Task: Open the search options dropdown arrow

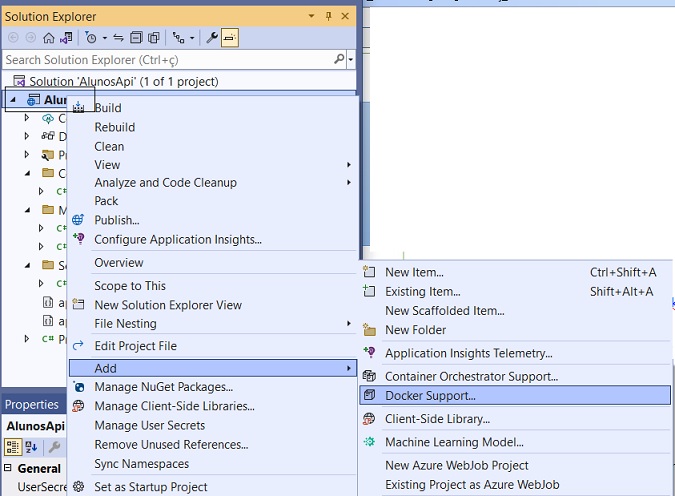Action: 351,60
